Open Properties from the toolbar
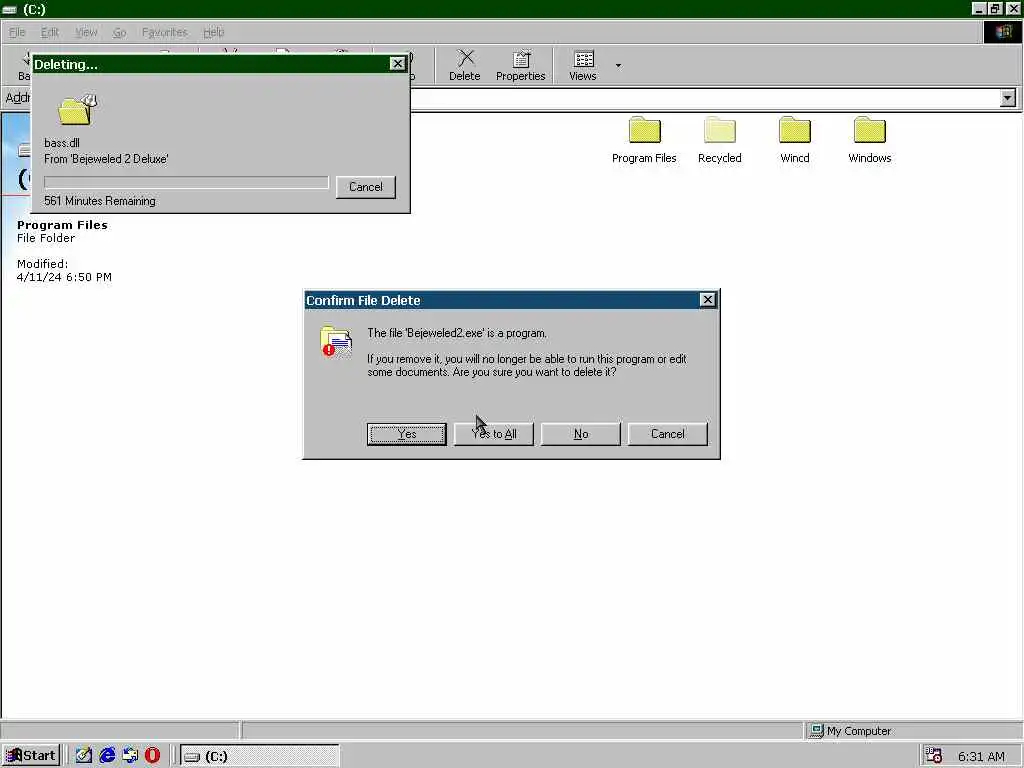1024x768 pixels. click(520, 65)
